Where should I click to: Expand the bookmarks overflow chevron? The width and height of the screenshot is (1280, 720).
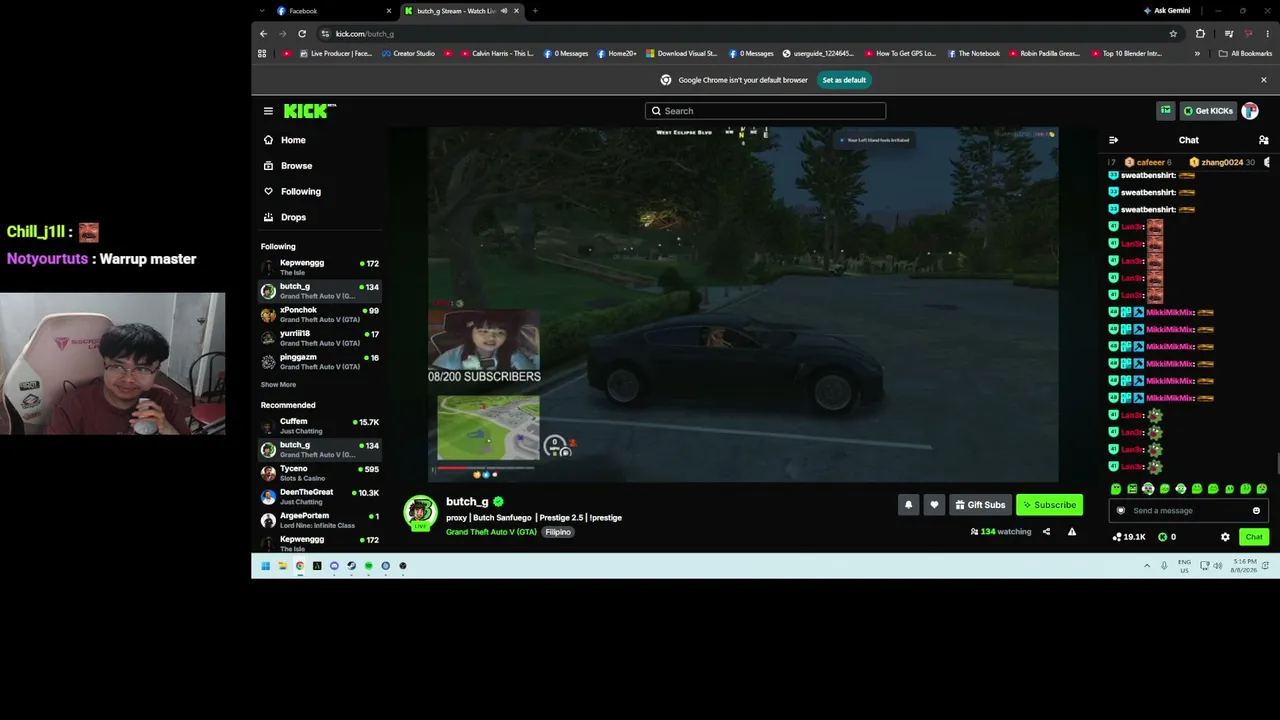tap(1197, 54)
